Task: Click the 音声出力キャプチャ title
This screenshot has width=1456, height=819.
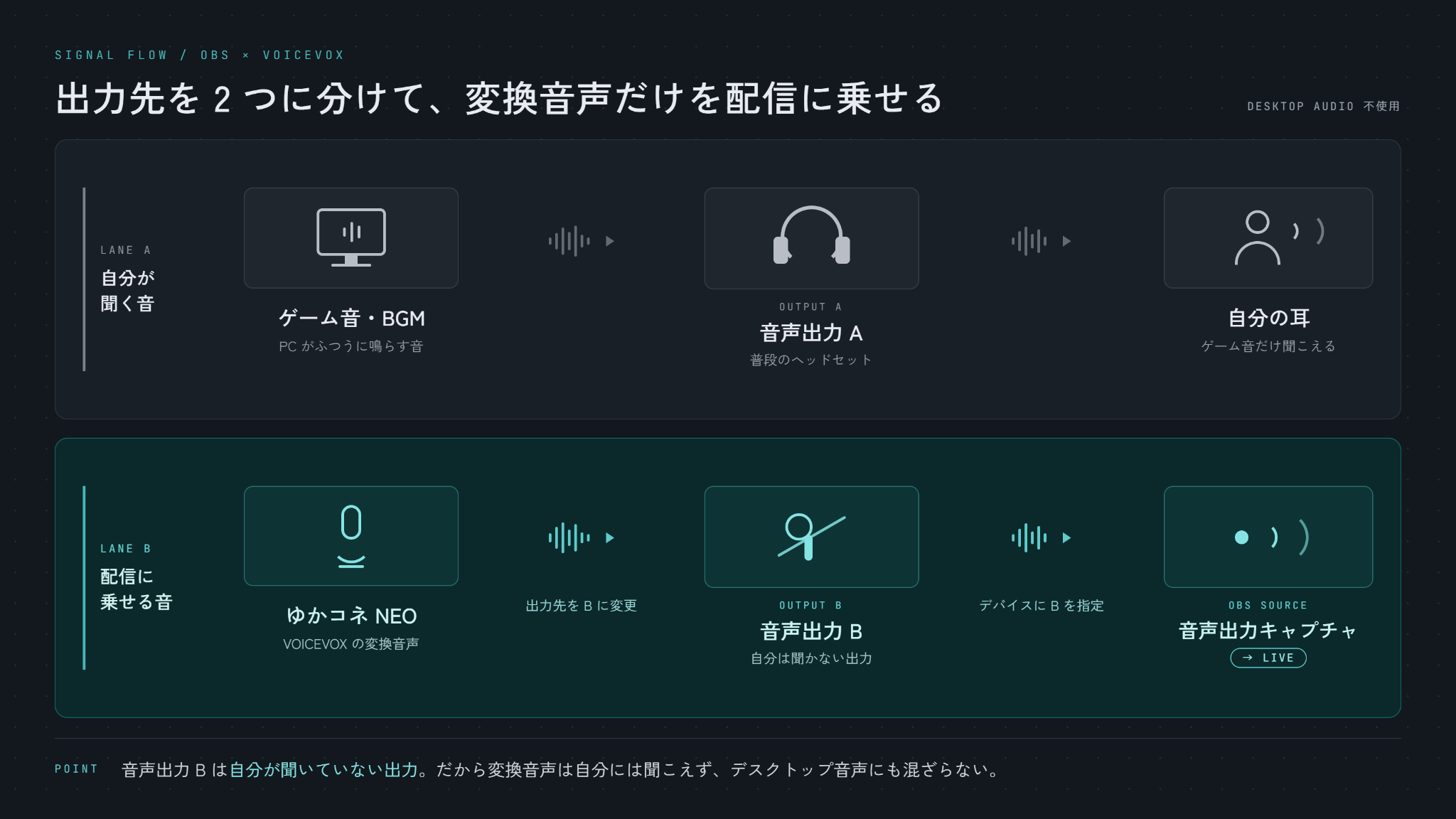Action: pyautogui.click(x=1268, y=631)
